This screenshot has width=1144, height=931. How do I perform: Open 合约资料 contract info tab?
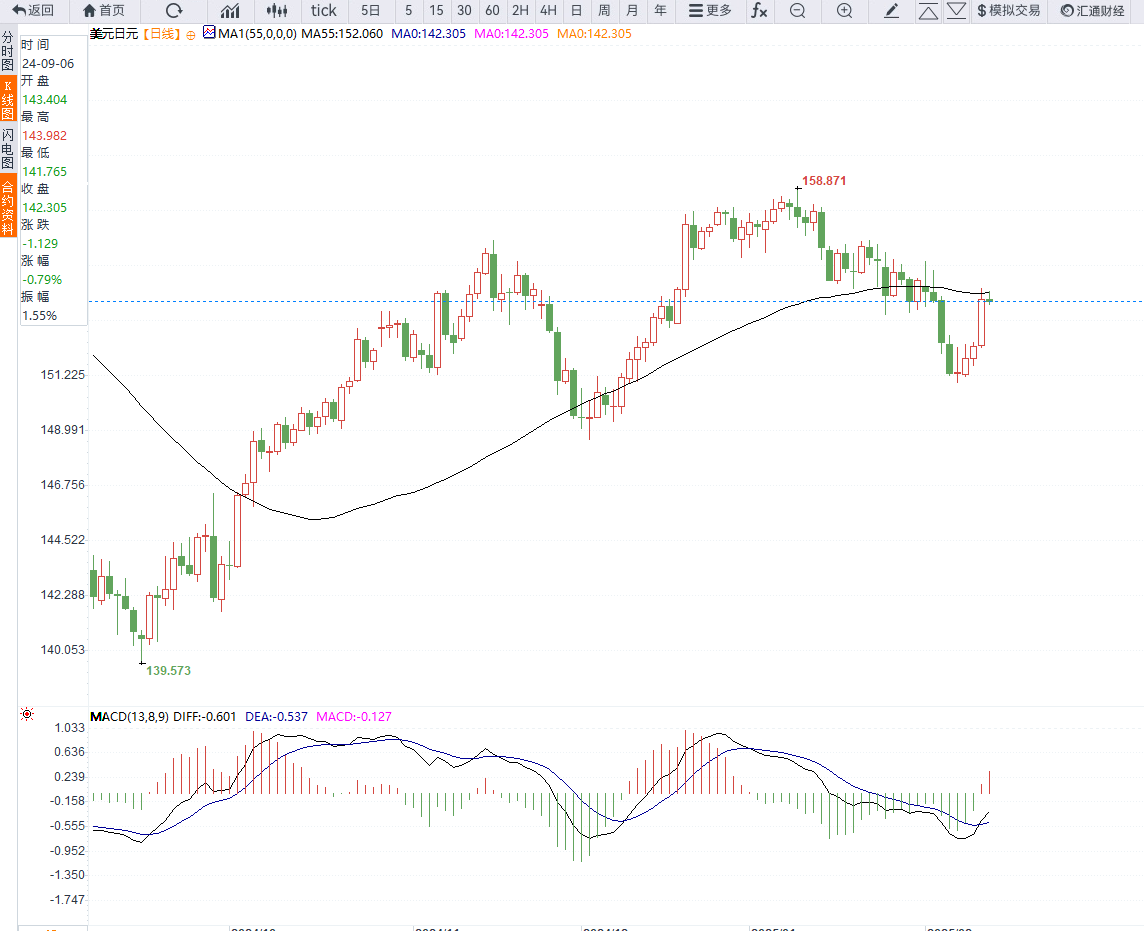pyautogui.click(x=8, y=207)
